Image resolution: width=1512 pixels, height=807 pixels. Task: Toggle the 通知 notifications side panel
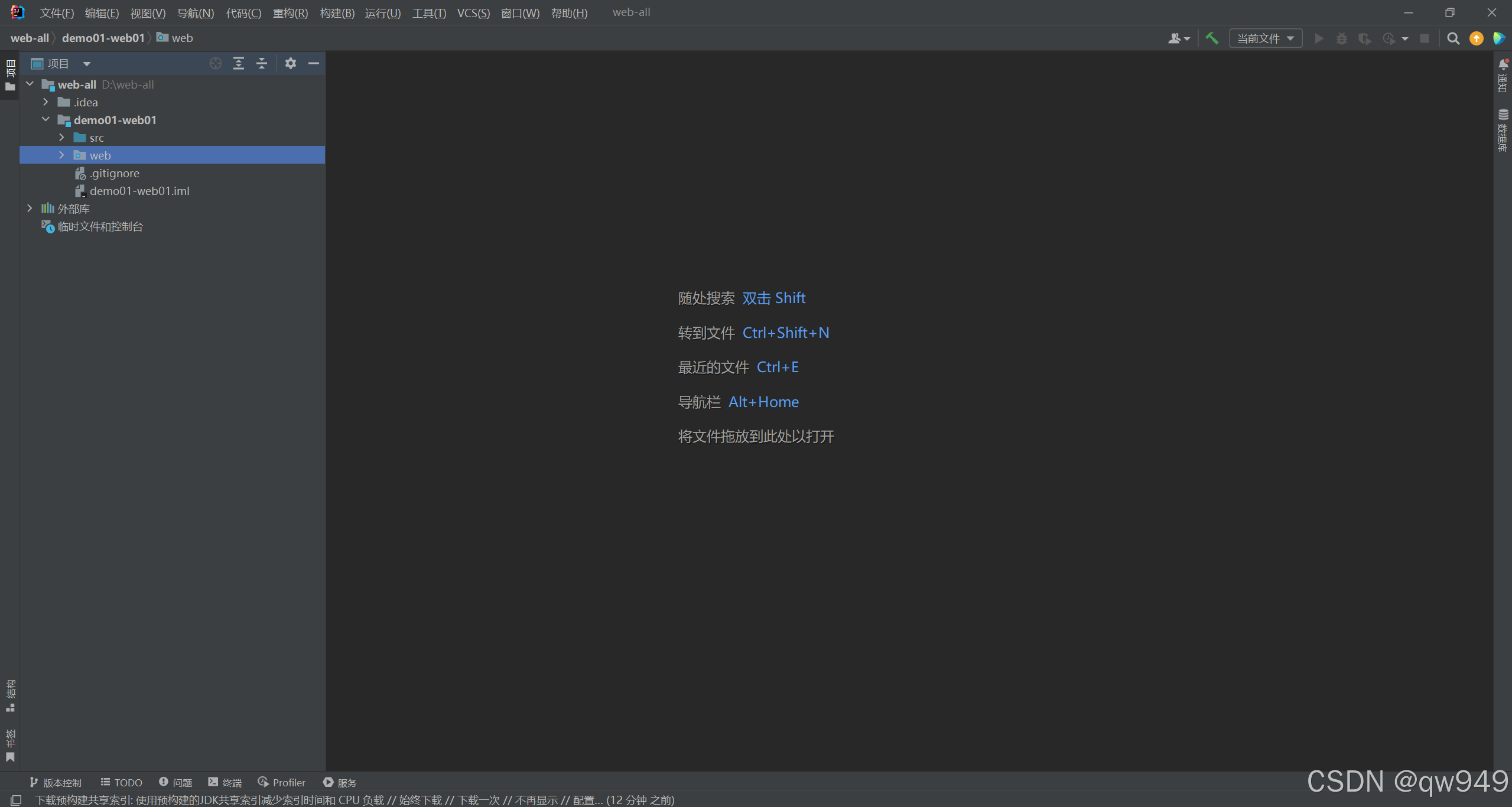[1503, 76]
